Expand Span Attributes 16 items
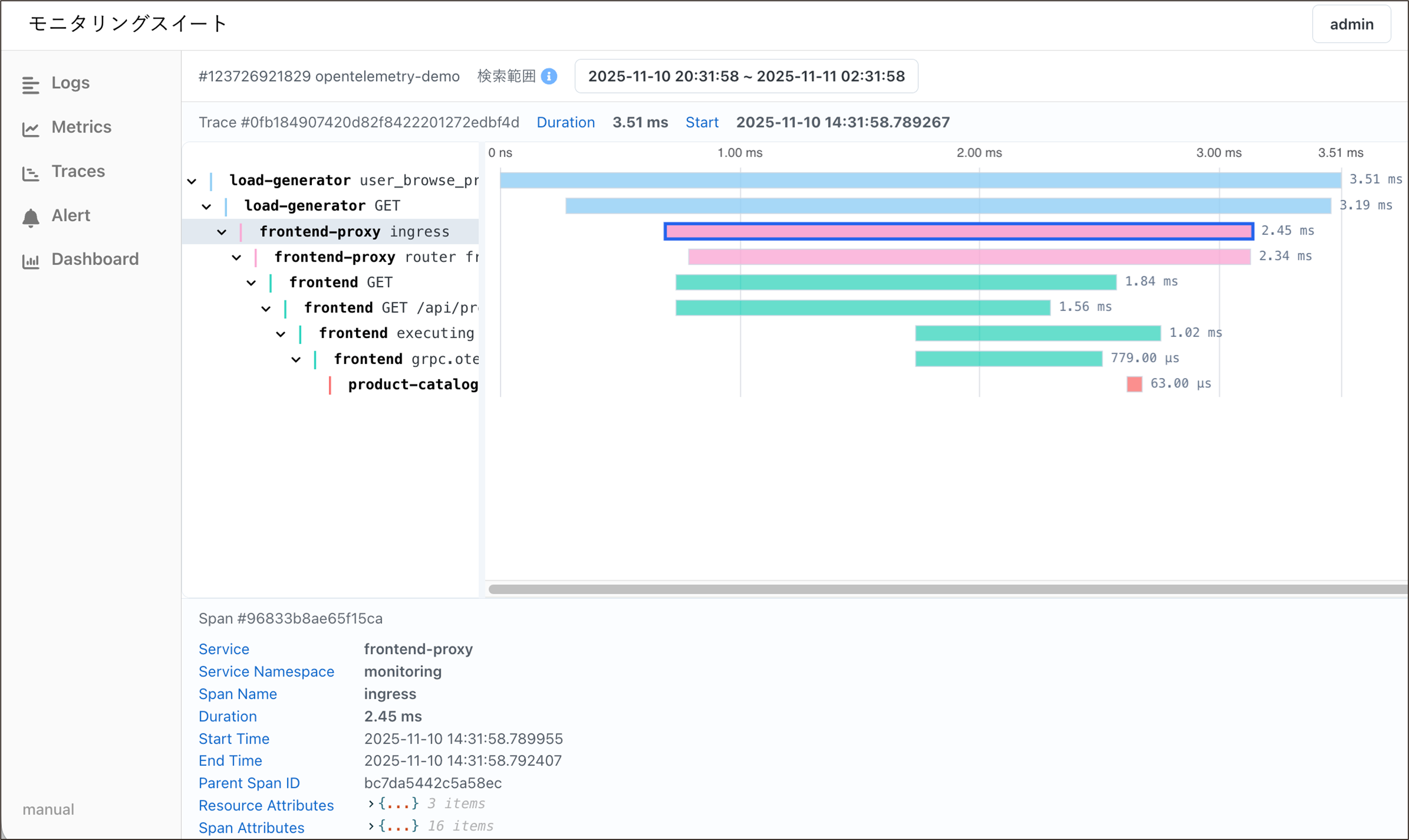Screen dimensions: 1409x840 pos(371,826)
